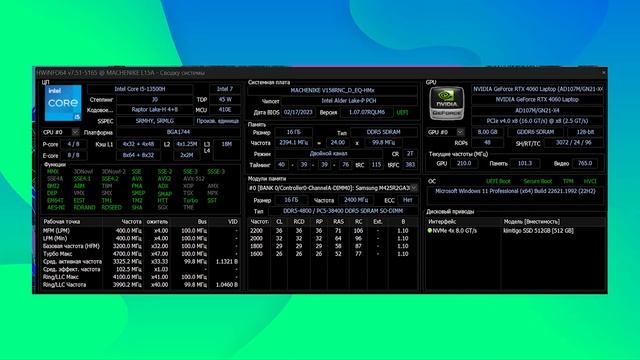
Task: Click the 02/17/2023 BIOS date field
Action: tap(298, 112)
